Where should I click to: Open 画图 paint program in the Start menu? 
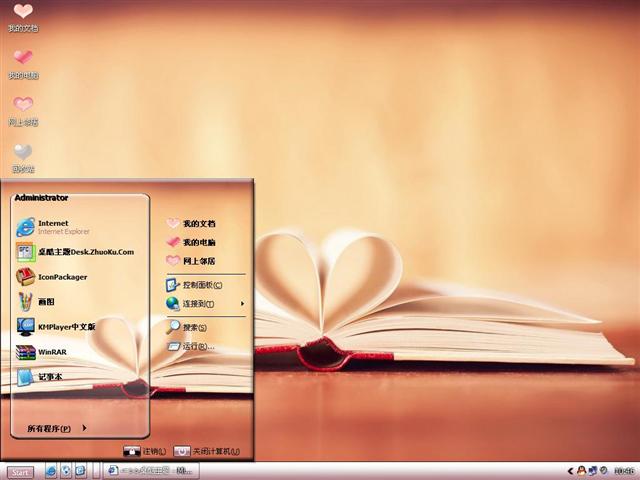[36, 302]
